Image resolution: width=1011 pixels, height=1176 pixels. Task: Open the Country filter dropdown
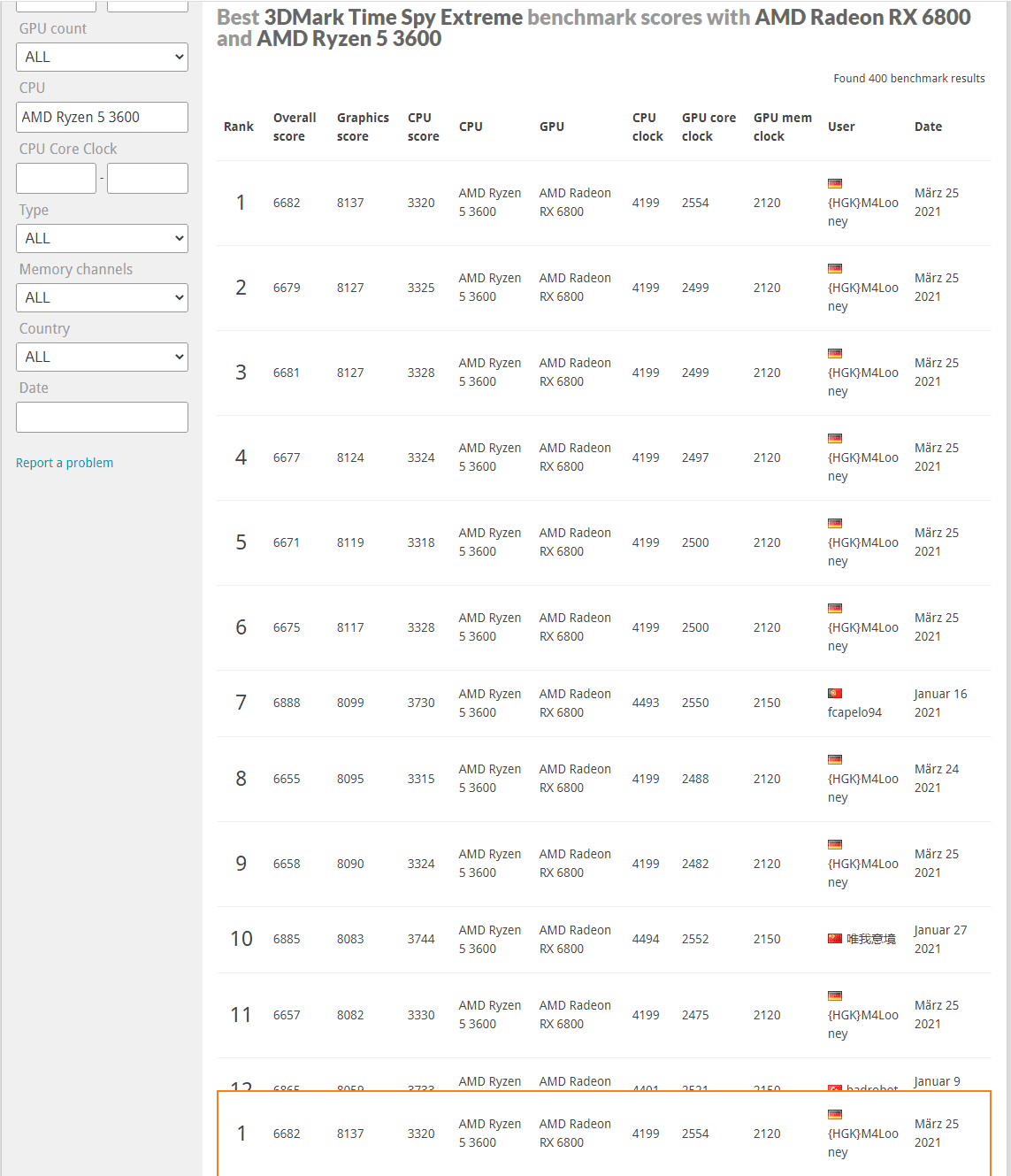[102, 357]
